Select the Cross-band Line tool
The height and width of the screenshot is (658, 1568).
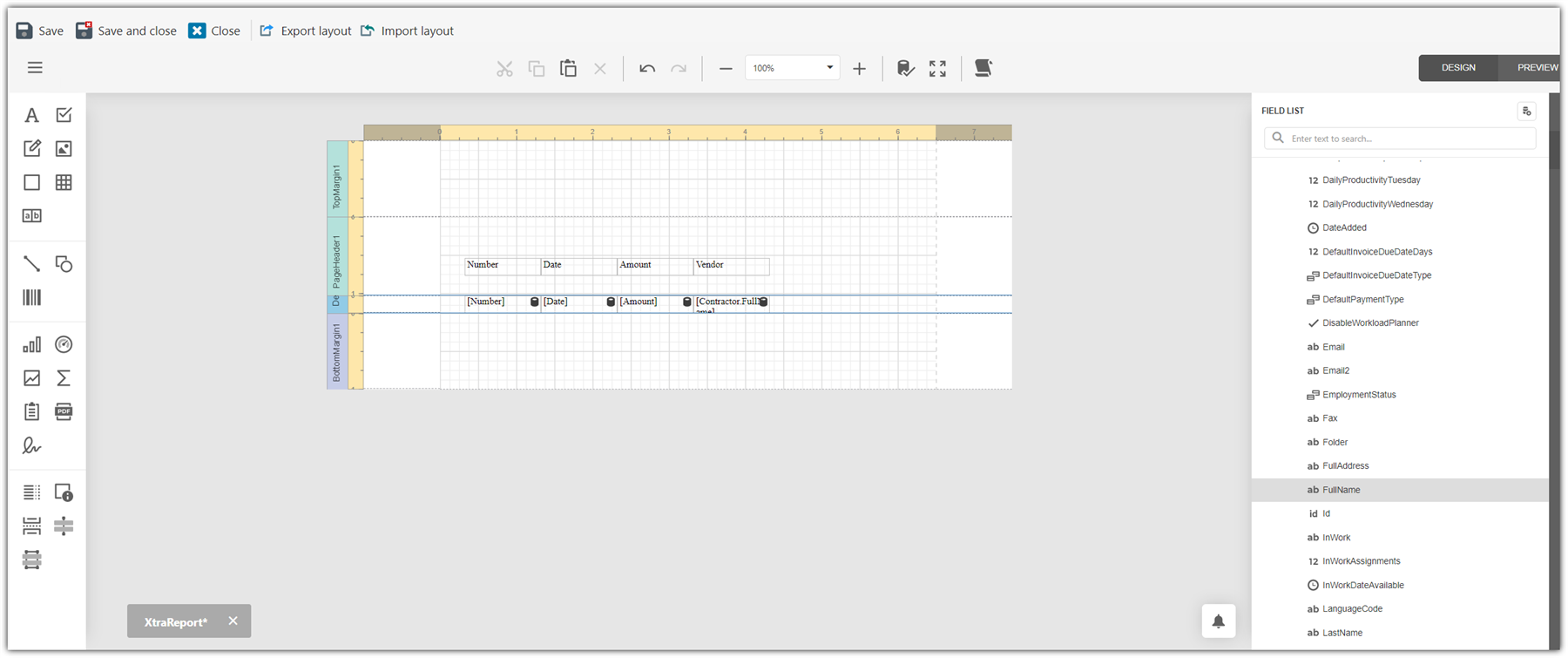(x=64, y=526)
